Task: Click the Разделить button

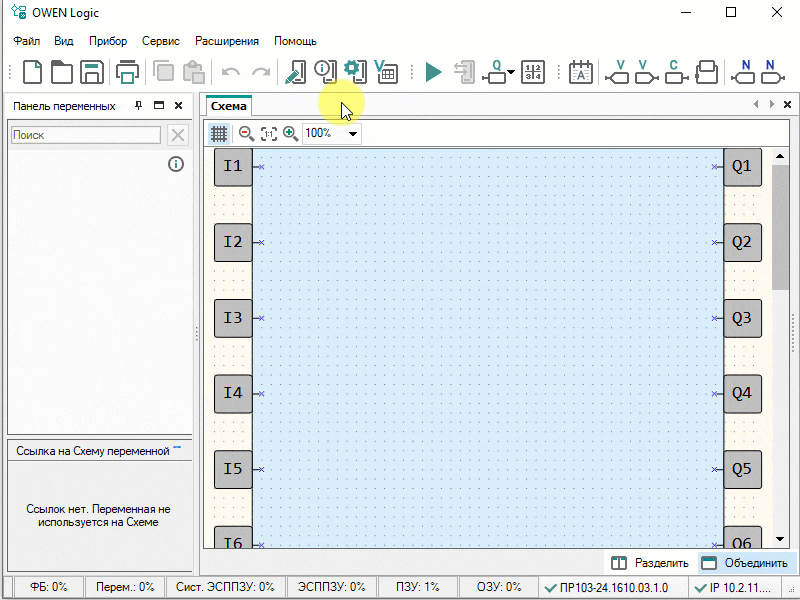Action: tap(650, 563)
